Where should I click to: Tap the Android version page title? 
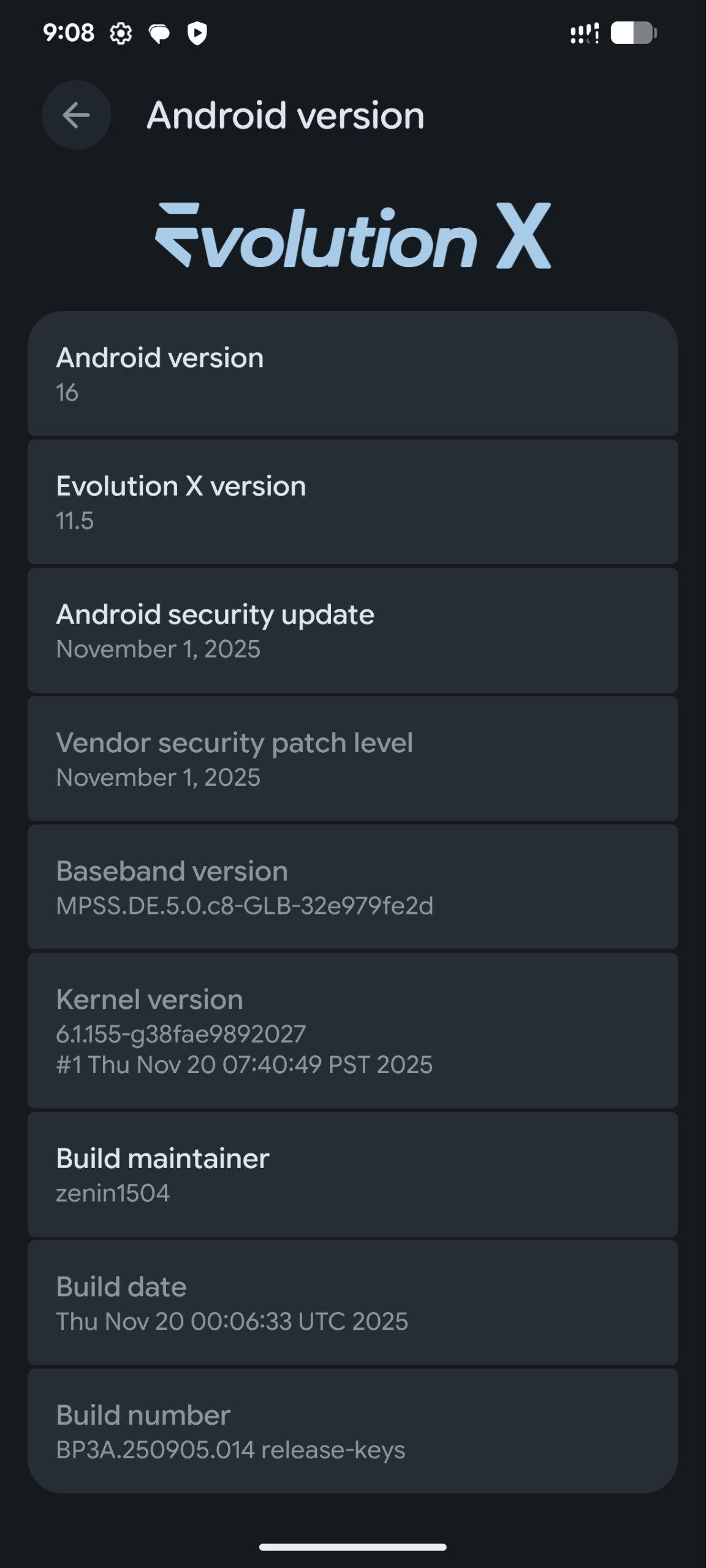click(x=285, y=115)
